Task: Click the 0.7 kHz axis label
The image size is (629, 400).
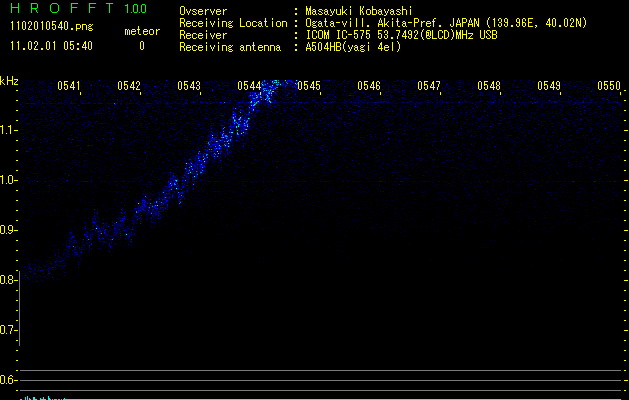Action: 8,330
